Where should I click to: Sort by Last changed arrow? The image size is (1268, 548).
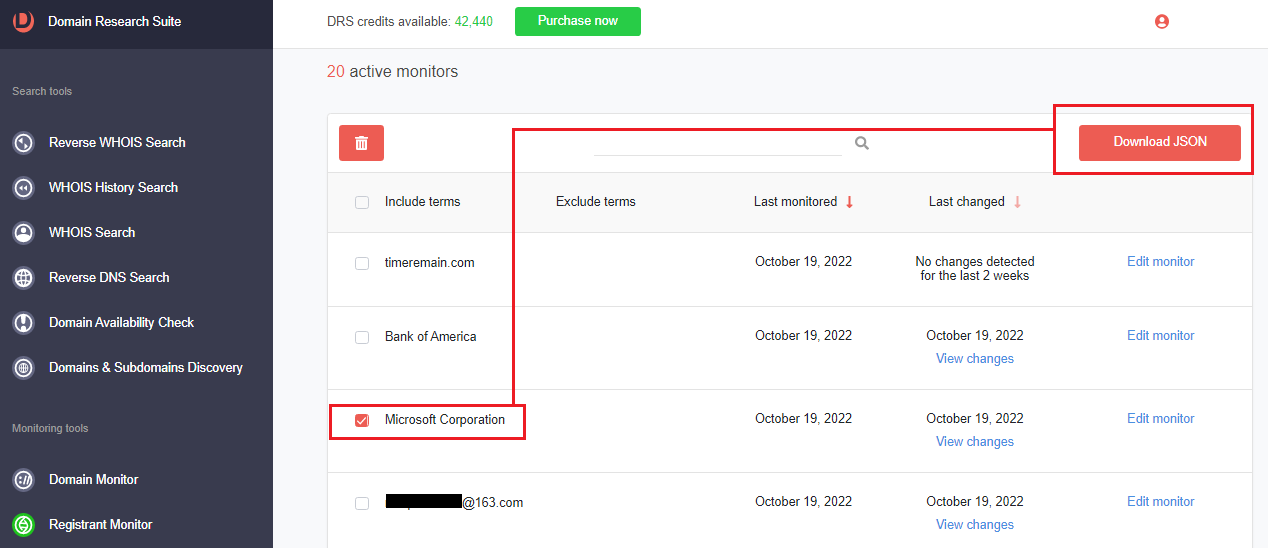[x=1017, y=202]
